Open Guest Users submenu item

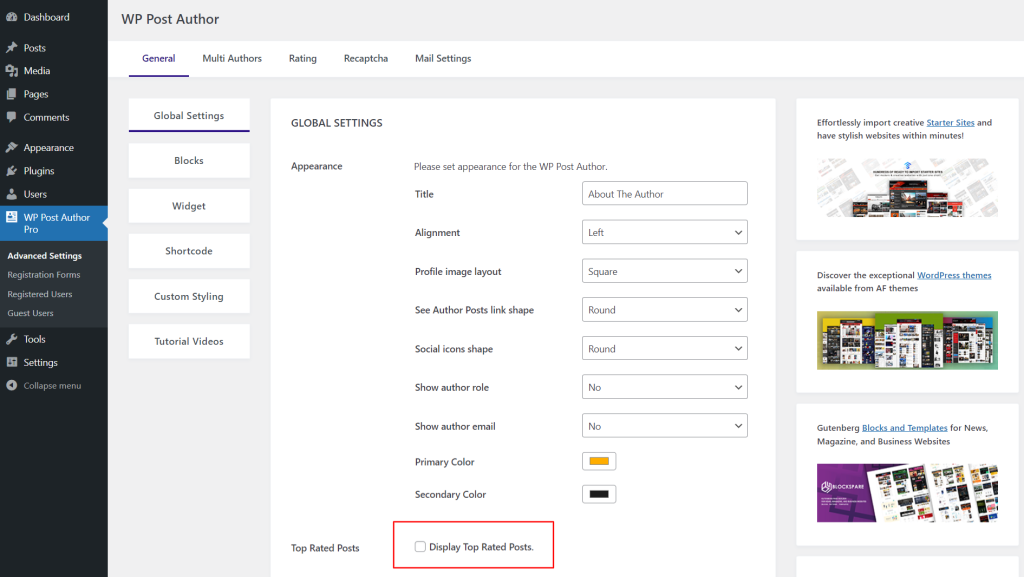[x=31, y=313]
